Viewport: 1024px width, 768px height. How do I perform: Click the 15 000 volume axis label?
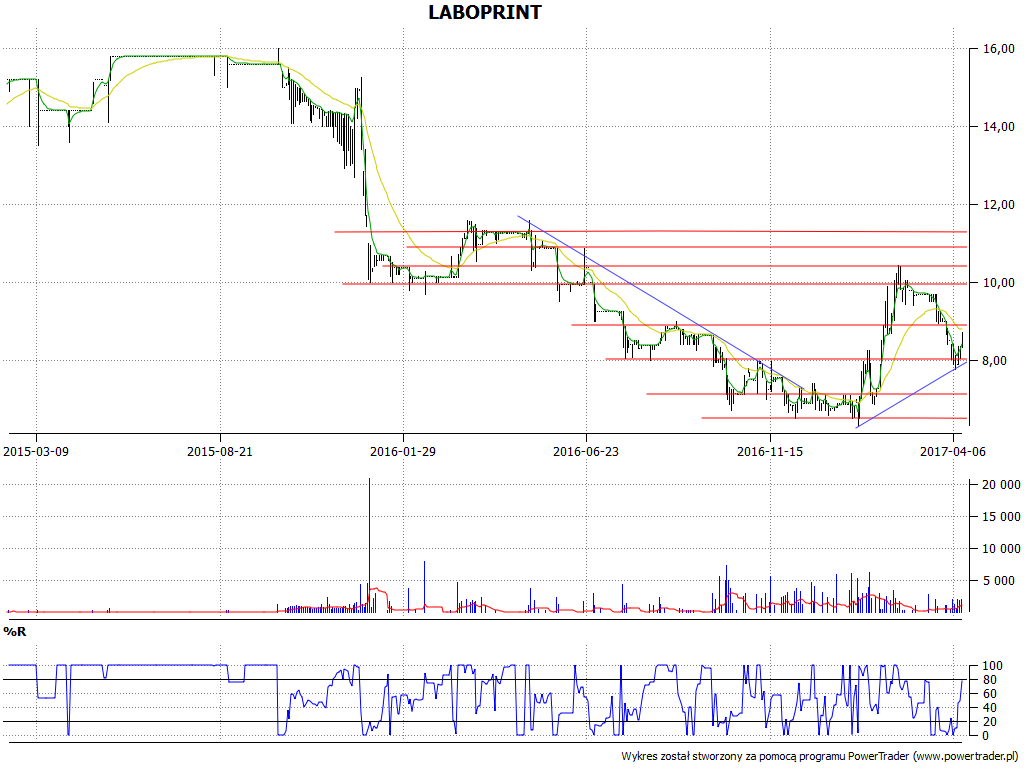[x=1002, y=517]
